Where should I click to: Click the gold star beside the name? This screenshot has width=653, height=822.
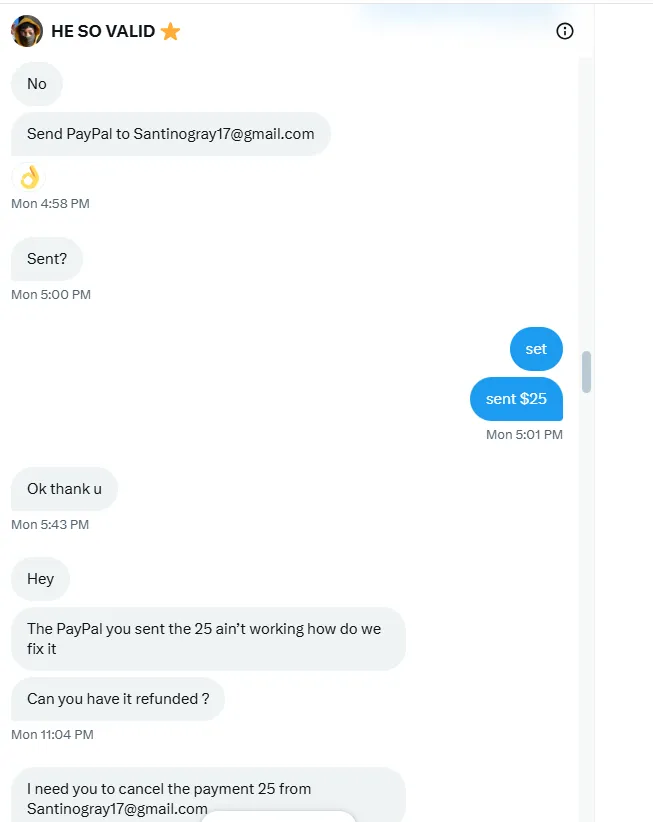click(x=171, y=31)
